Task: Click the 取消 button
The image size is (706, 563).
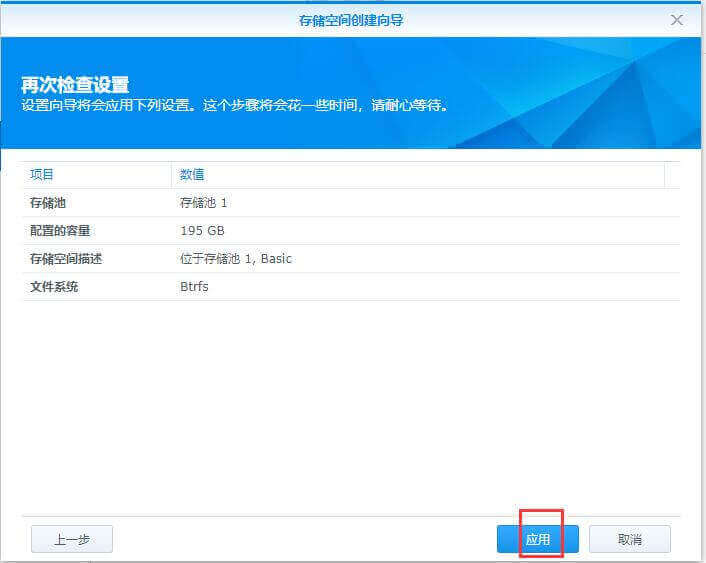Action: 629,539
